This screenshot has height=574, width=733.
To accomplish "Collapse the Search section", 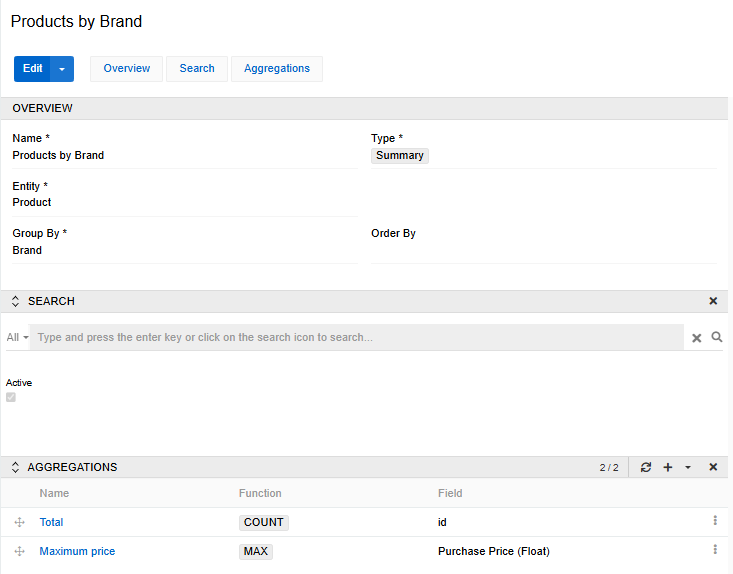I will [x=15, y=301].
